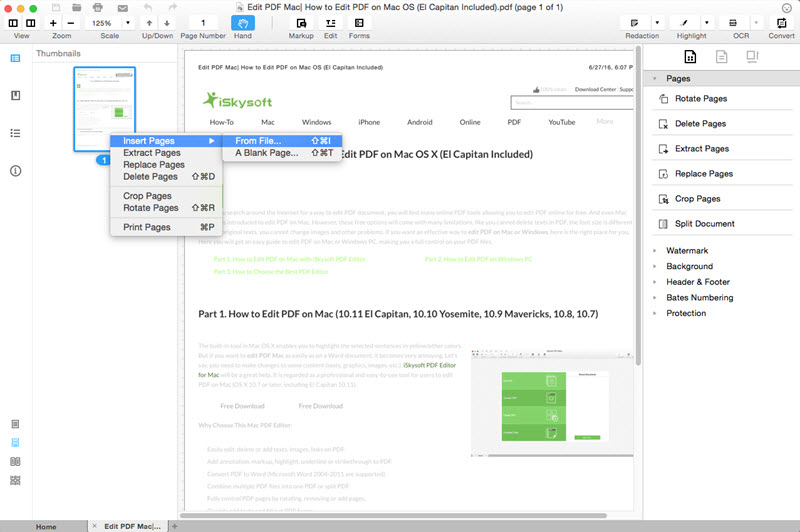Image resolution: width=800 pixels, height=532 pixels.
Task: Open the Convert tool
Action: pyautogui.click(x=781, y=23)
